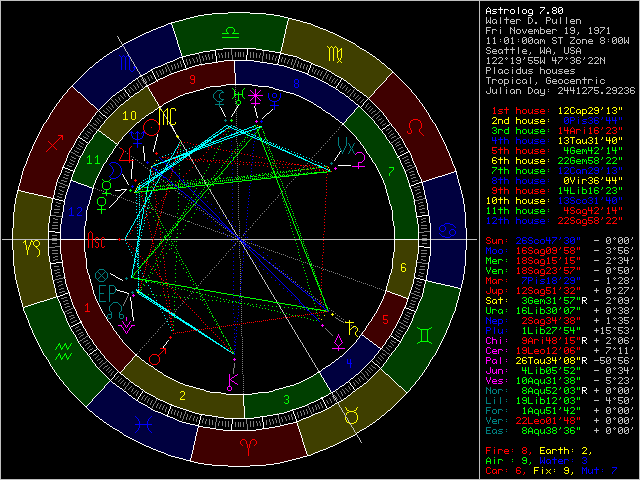Select the green Aquarius wave glyph

click(x=63, y=348)
